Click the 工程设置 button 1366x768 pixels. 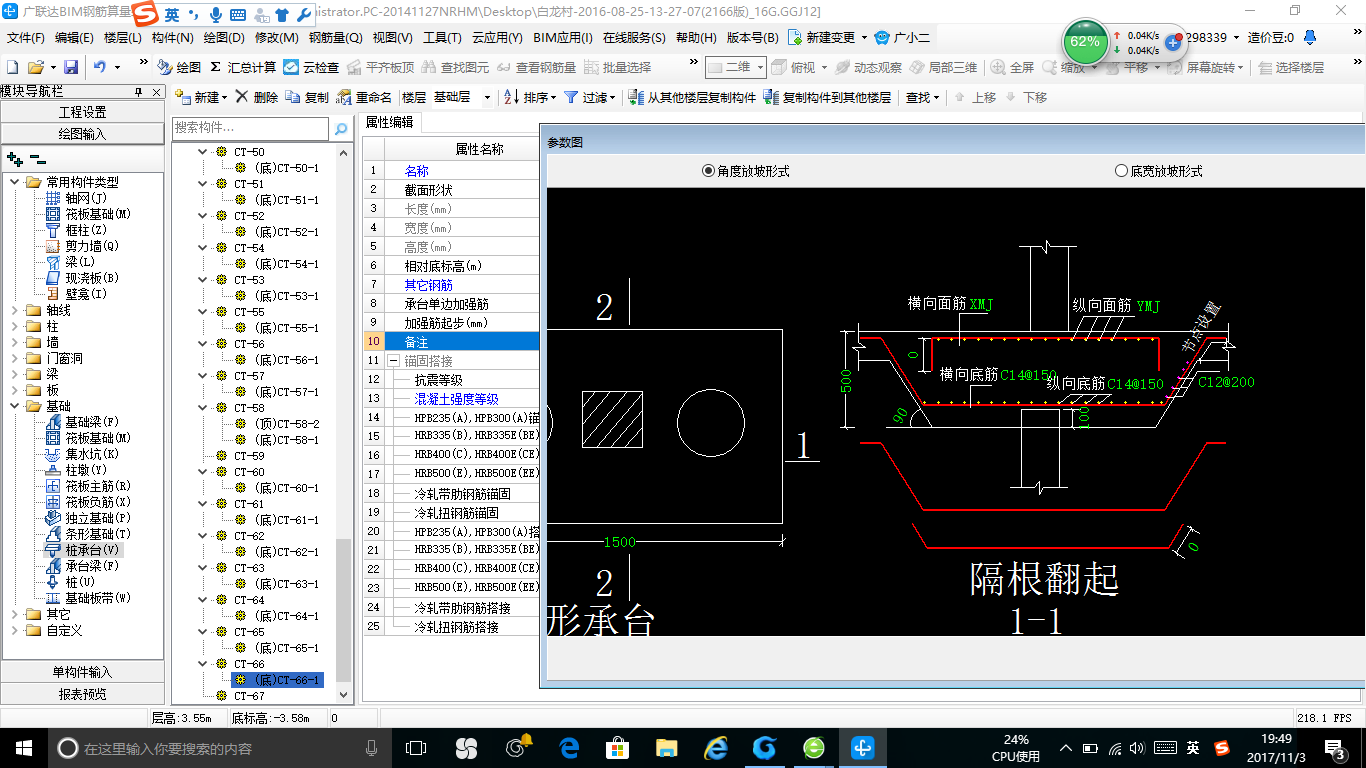click(82, 112)
